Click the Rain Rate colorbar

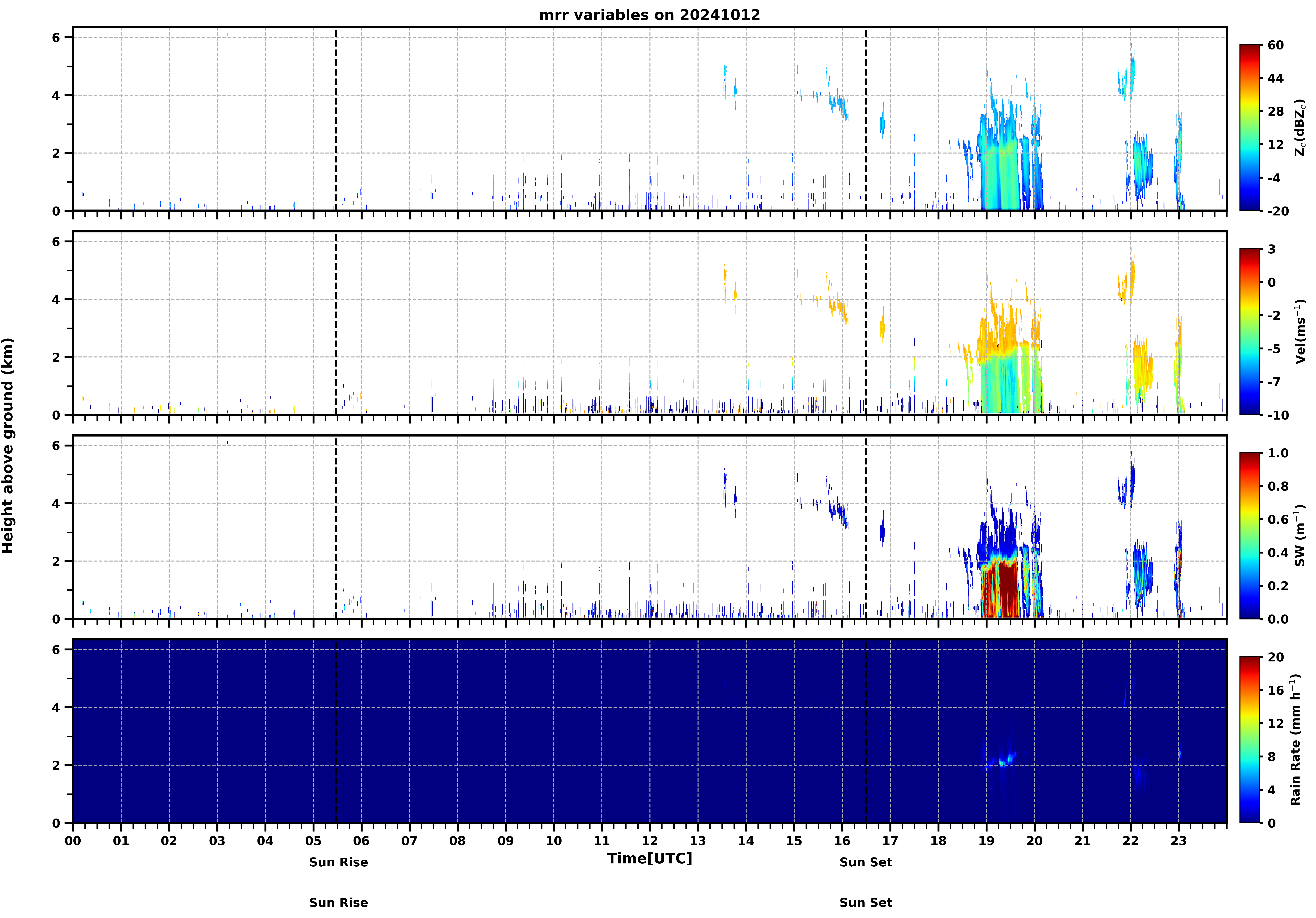point(1250,740)
